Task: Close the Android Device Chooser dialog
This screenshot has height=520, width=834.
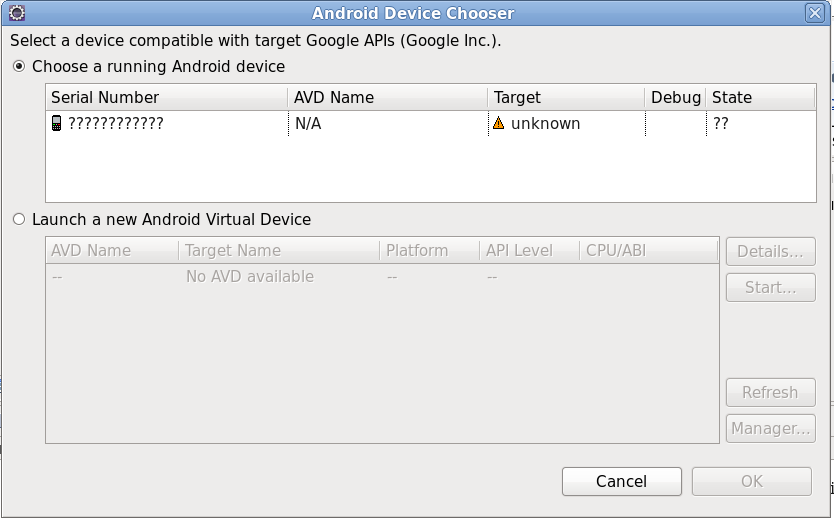Action: pos(815,13)
